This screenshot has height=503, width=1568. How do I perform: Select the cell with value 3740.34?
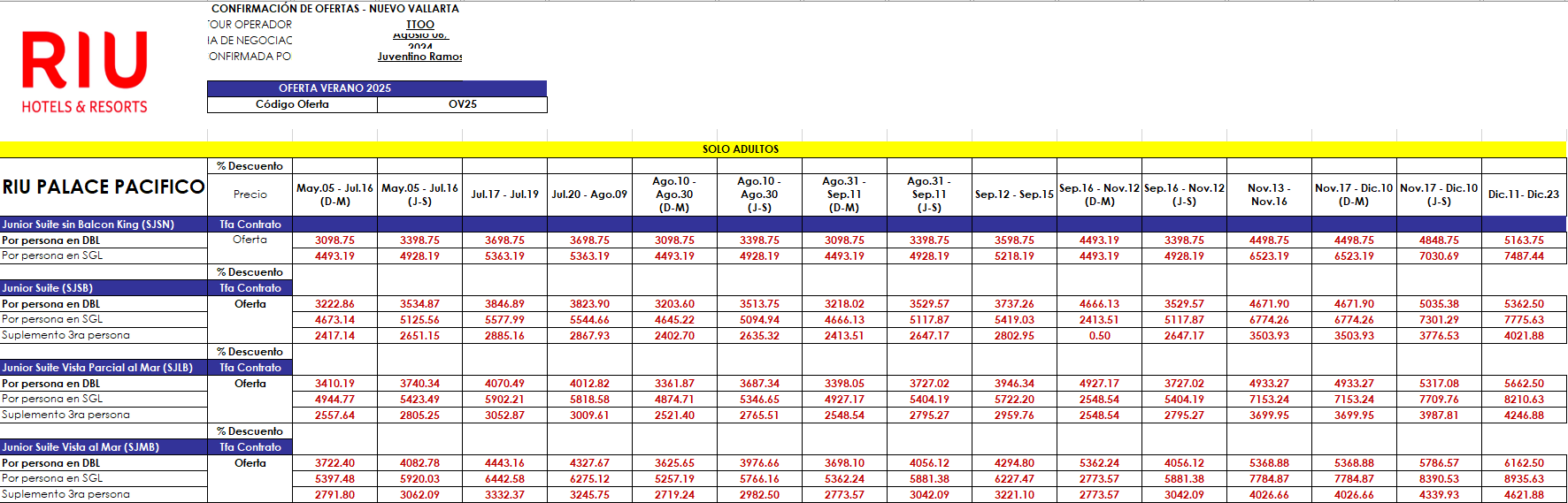pos(420,384)
